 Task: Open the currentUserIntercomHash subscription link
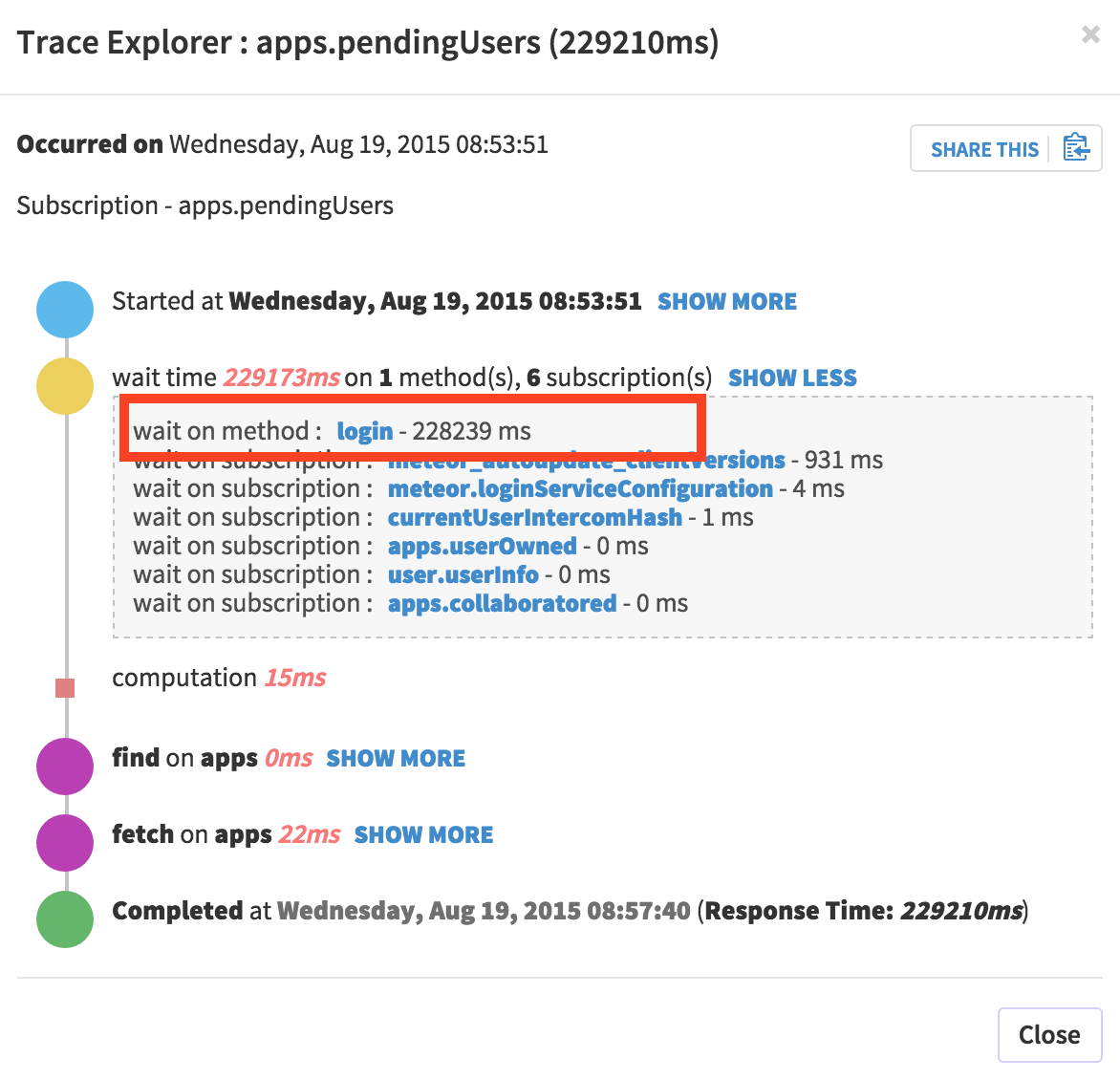click(534, 518)
